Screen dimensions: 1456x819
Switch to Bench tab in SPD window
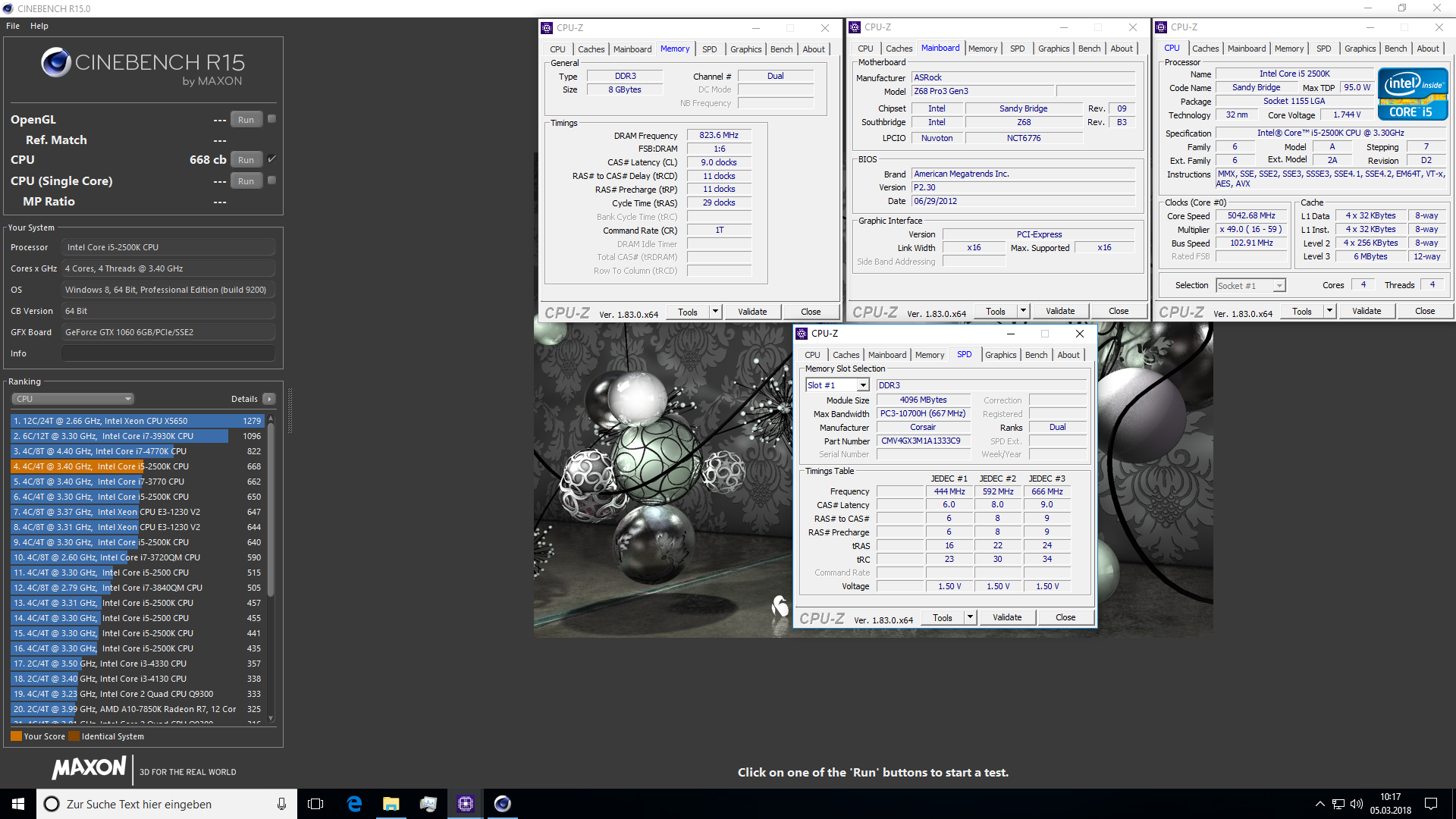pyautogui.click(x=1036, y=355)
